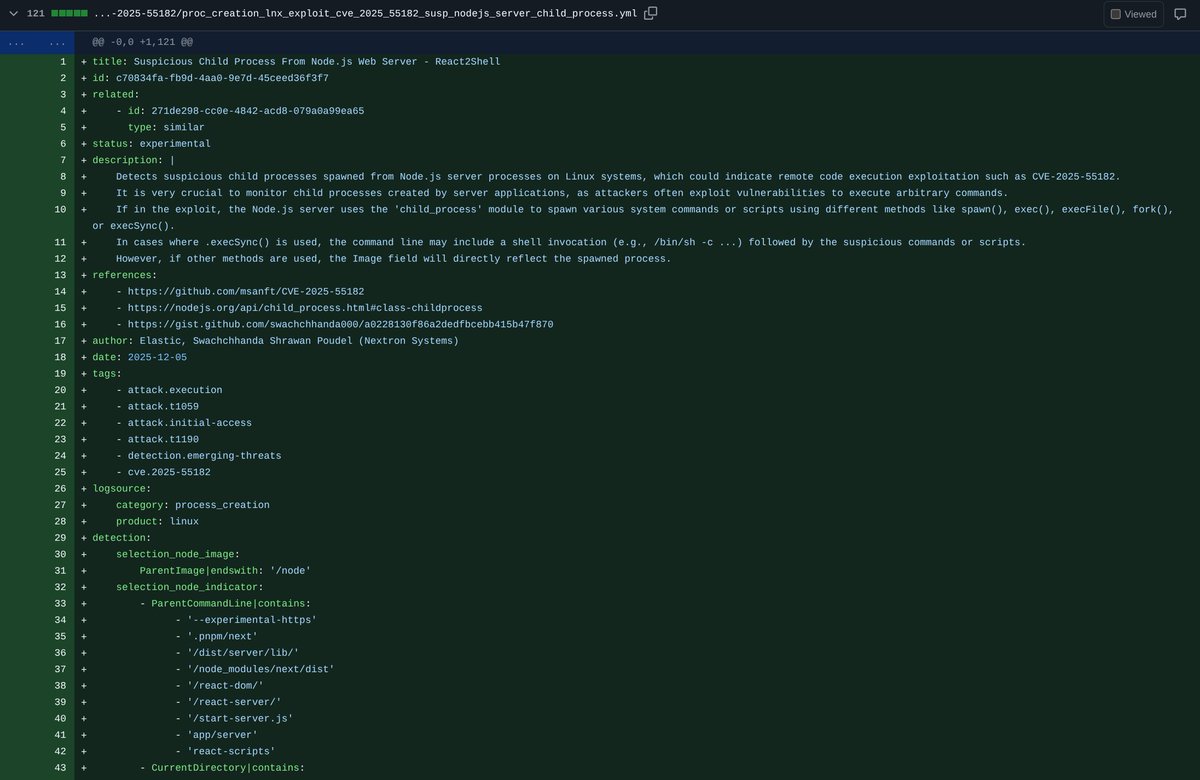The width and height of the screenshot is (1200, 780).
Task: Click the '/dist/server/lib/' value
Action: pyautogui.click(x=243, y=653)
